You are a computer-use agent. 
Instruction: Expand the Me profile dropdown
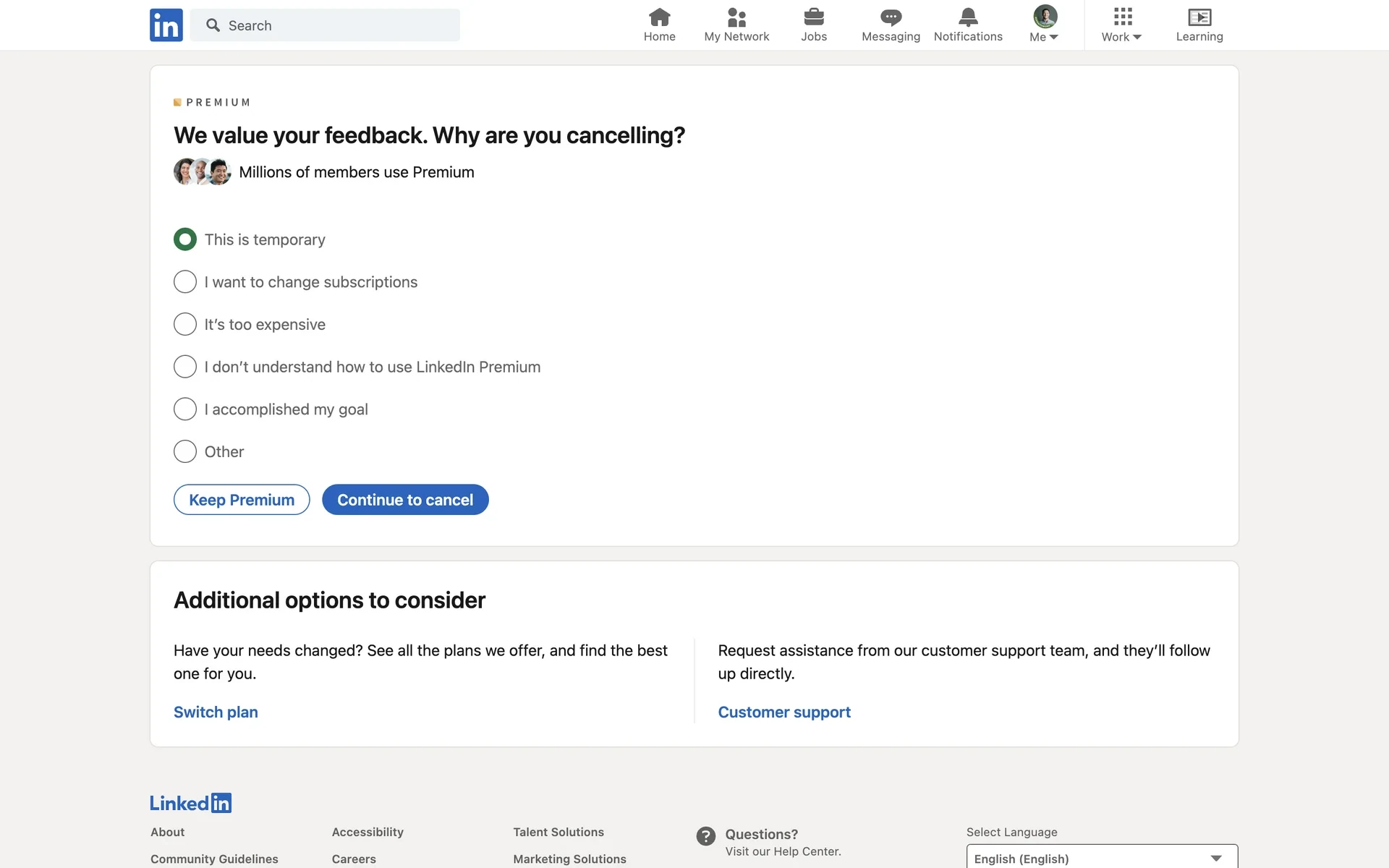pyautogui.click(x=1044, y=25)
